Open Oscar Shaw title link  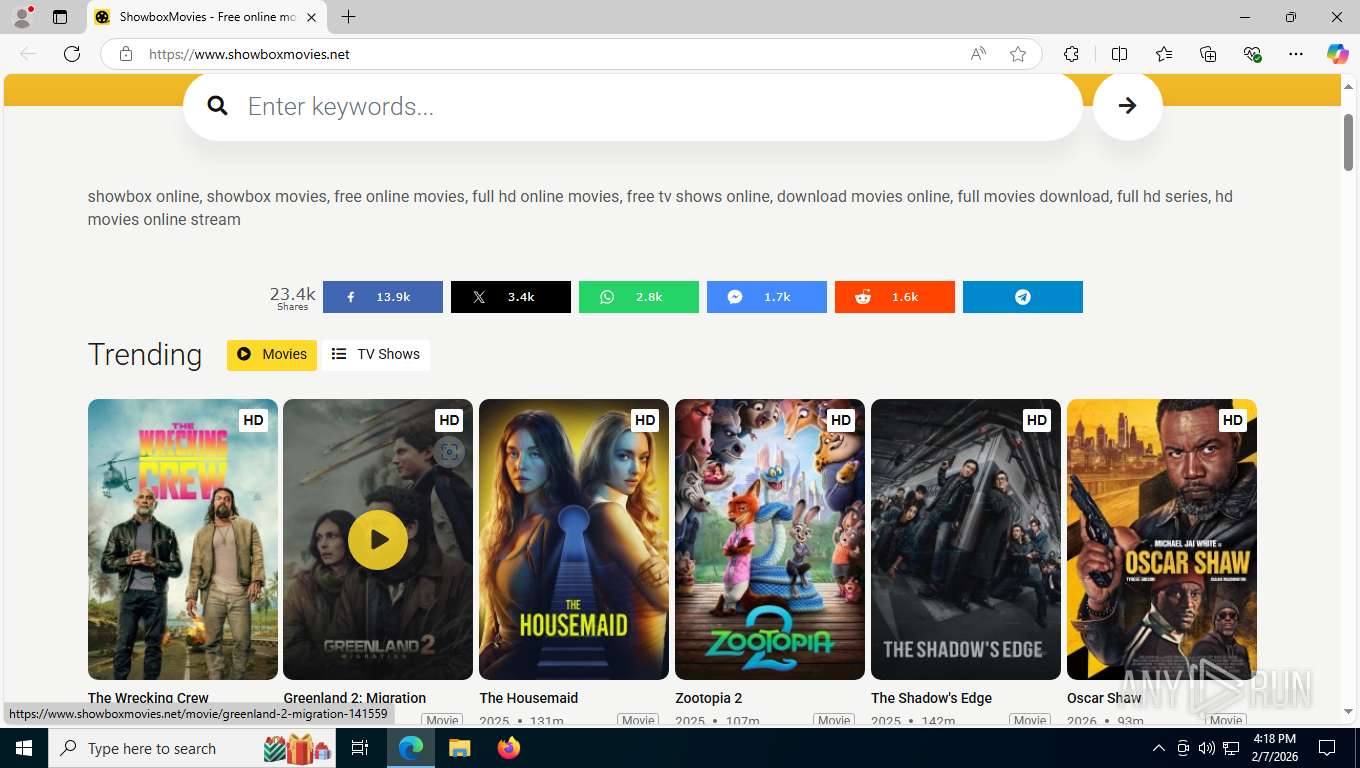[1104, 698]
